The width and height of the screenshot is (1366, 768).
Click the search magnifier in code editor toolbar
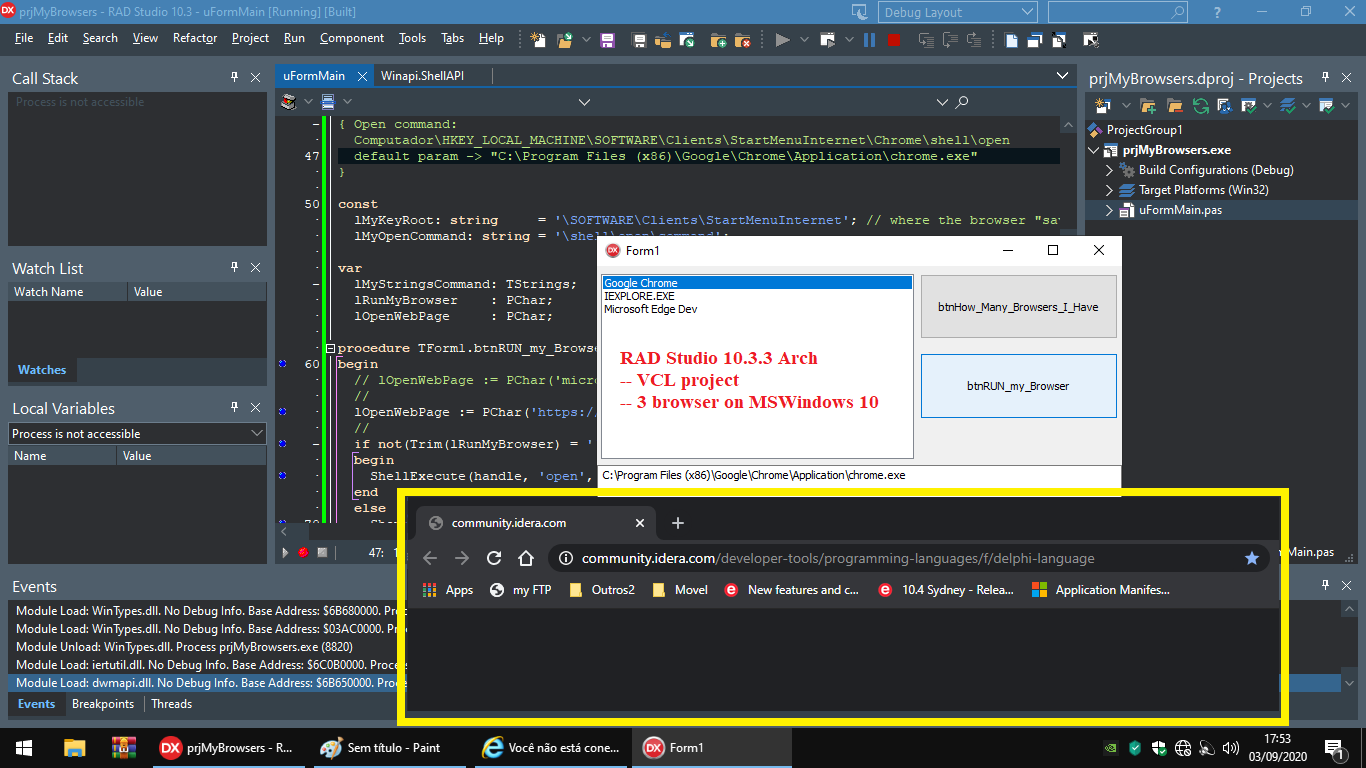(962, 102)
